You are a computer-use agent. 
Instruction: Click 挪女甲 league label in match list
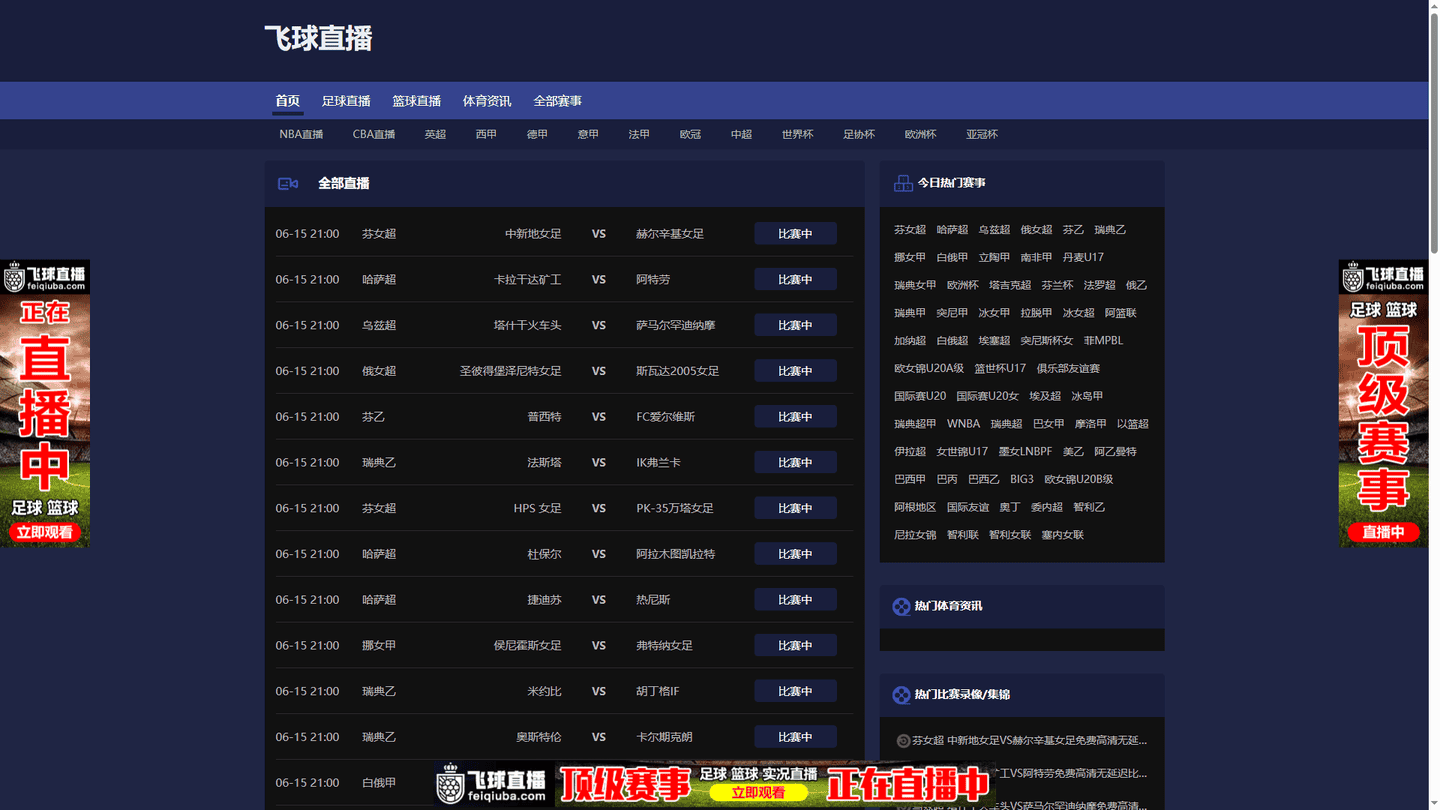(379, 646)
